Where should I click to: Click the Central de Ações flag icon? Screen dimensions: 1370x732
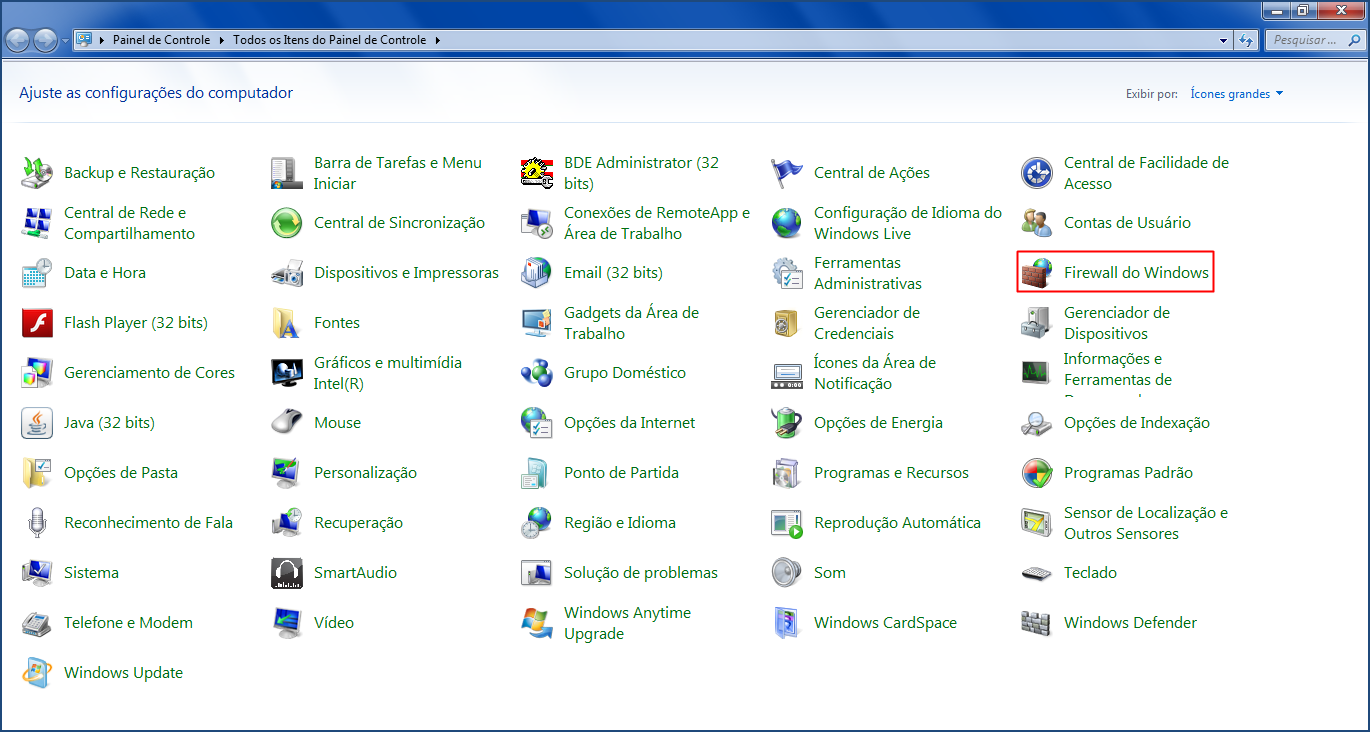[x=787, y=173]
